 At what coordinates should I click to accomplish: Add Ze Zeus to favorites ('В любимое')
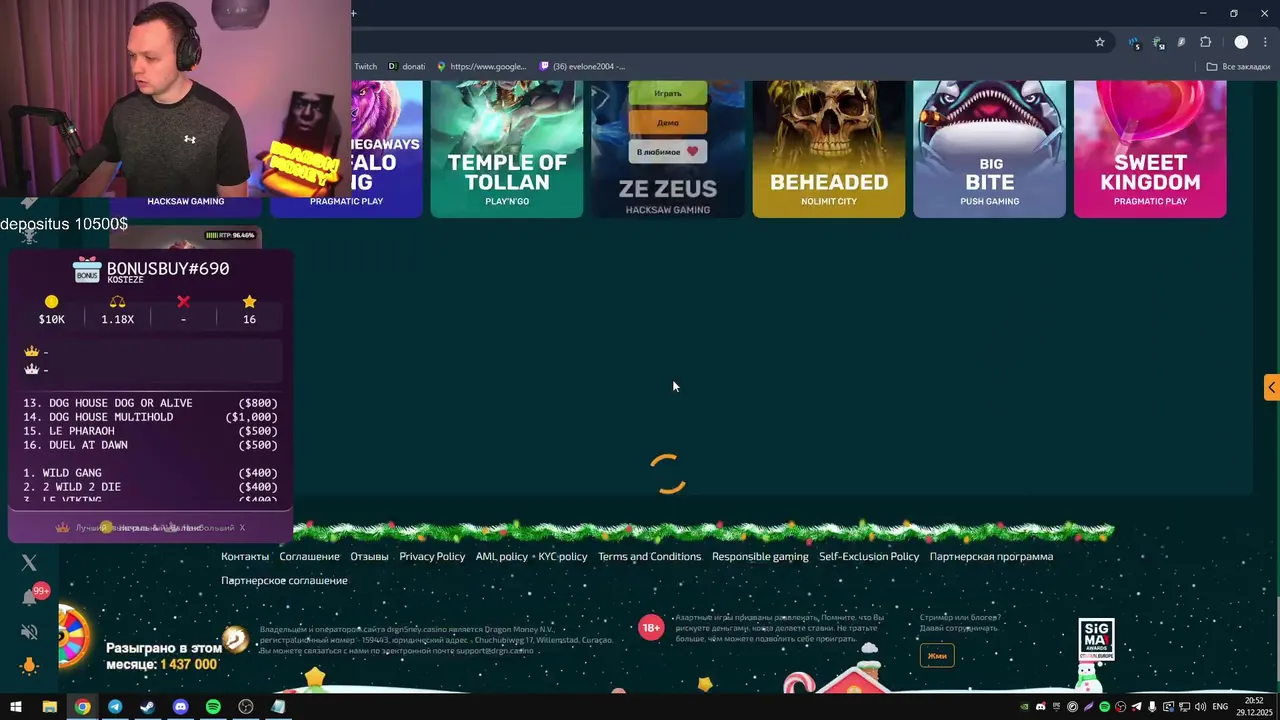[x=668, y=152]
